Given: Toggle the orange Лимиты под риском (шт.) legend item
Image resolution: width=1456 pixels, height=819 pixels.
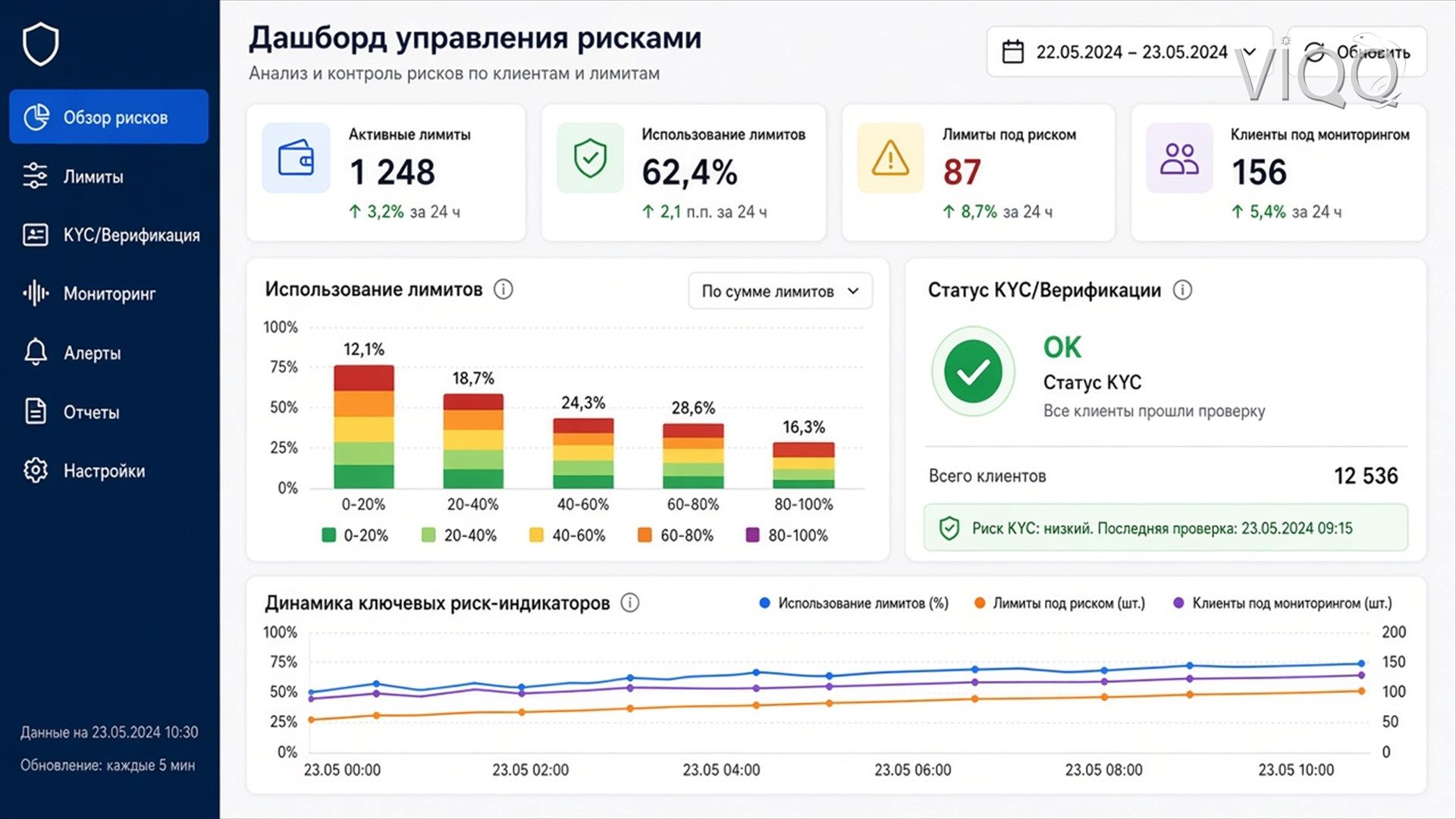Looking at the screenshot, I should pos(1059,604).
